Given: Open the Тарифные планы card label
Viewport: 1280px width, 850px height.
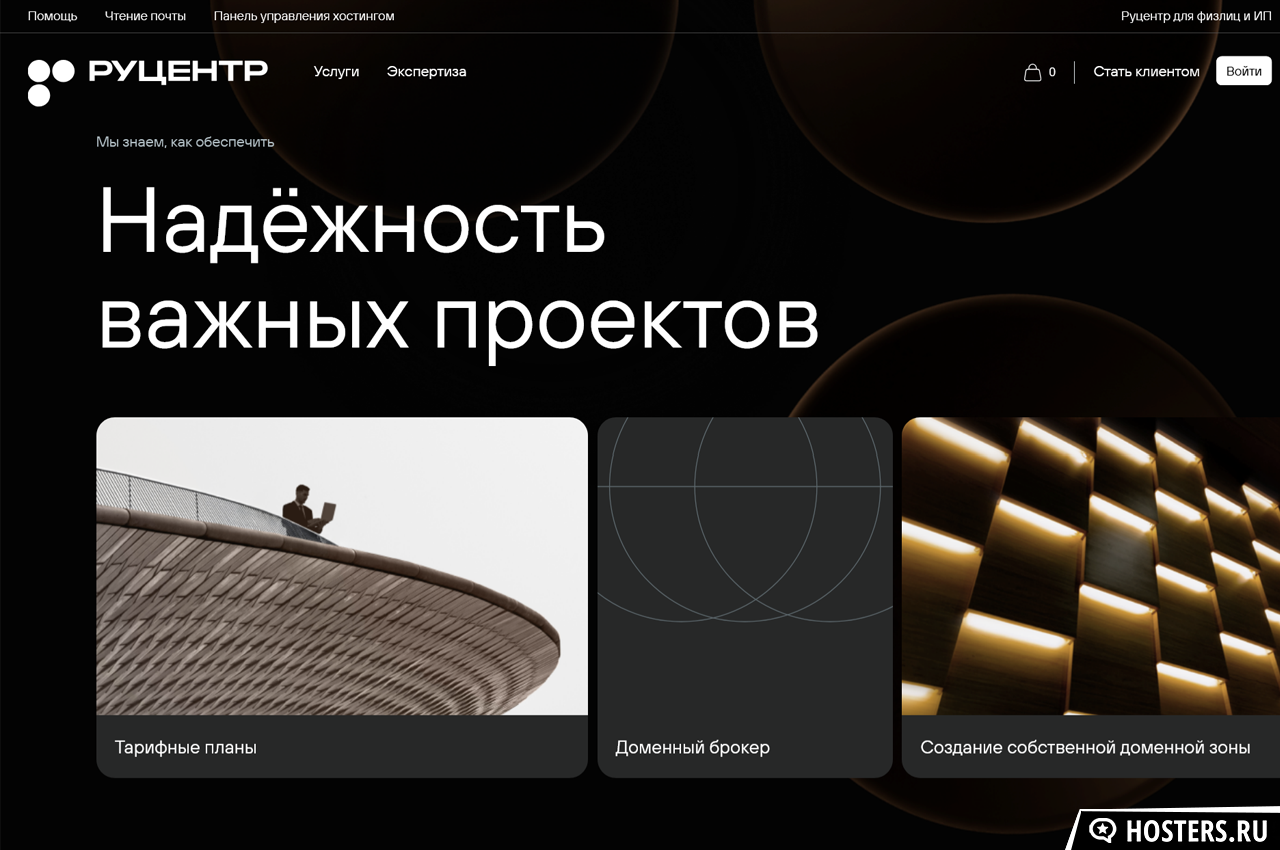Looking at the screenshot, I should coord(186,747).
